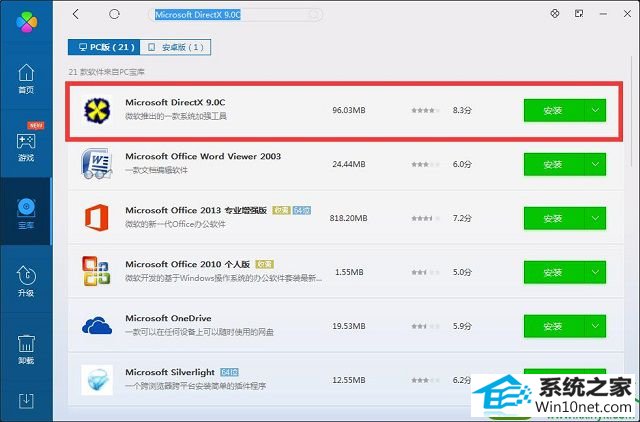640x422 pixels.
Task: Click the search magnifier in search box
Action: coord(314,15)
